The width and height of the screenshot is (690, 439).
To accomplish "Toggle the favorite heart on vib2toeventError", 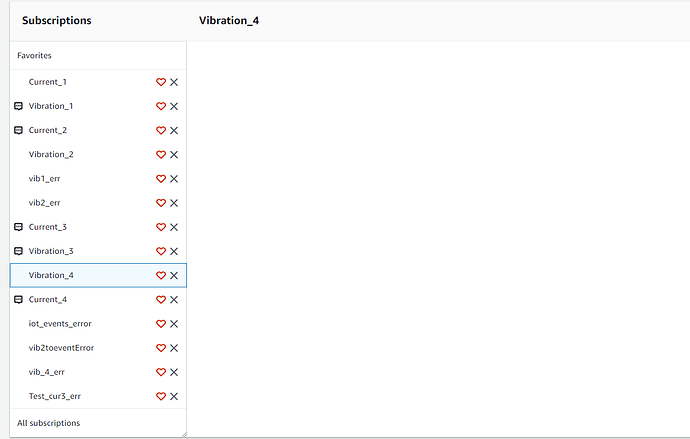I will click(x=161, y=348).
